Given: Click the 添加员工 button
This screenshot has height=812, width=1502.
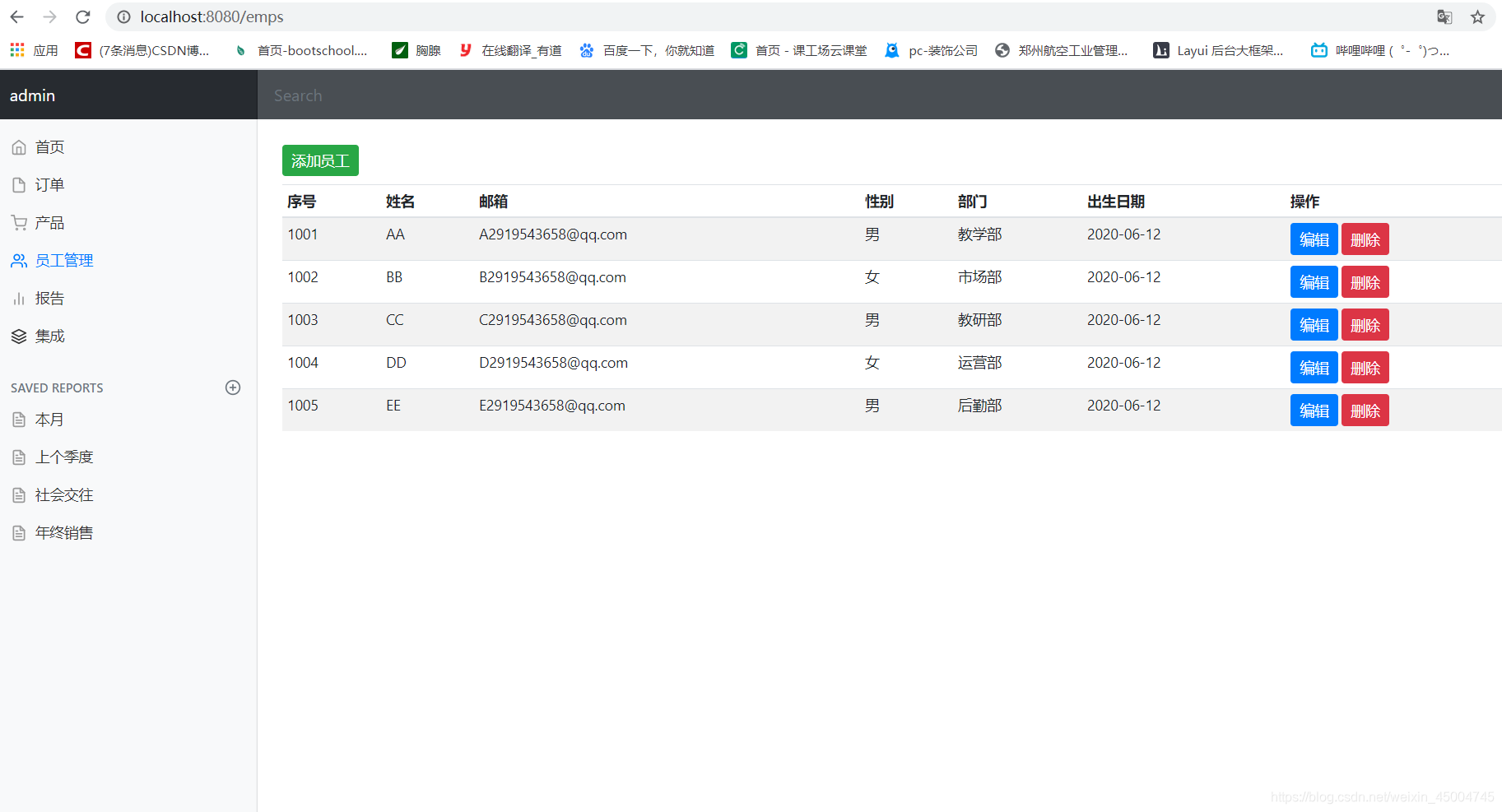Looking at the screenshot, I should click(x=320, y=160).
